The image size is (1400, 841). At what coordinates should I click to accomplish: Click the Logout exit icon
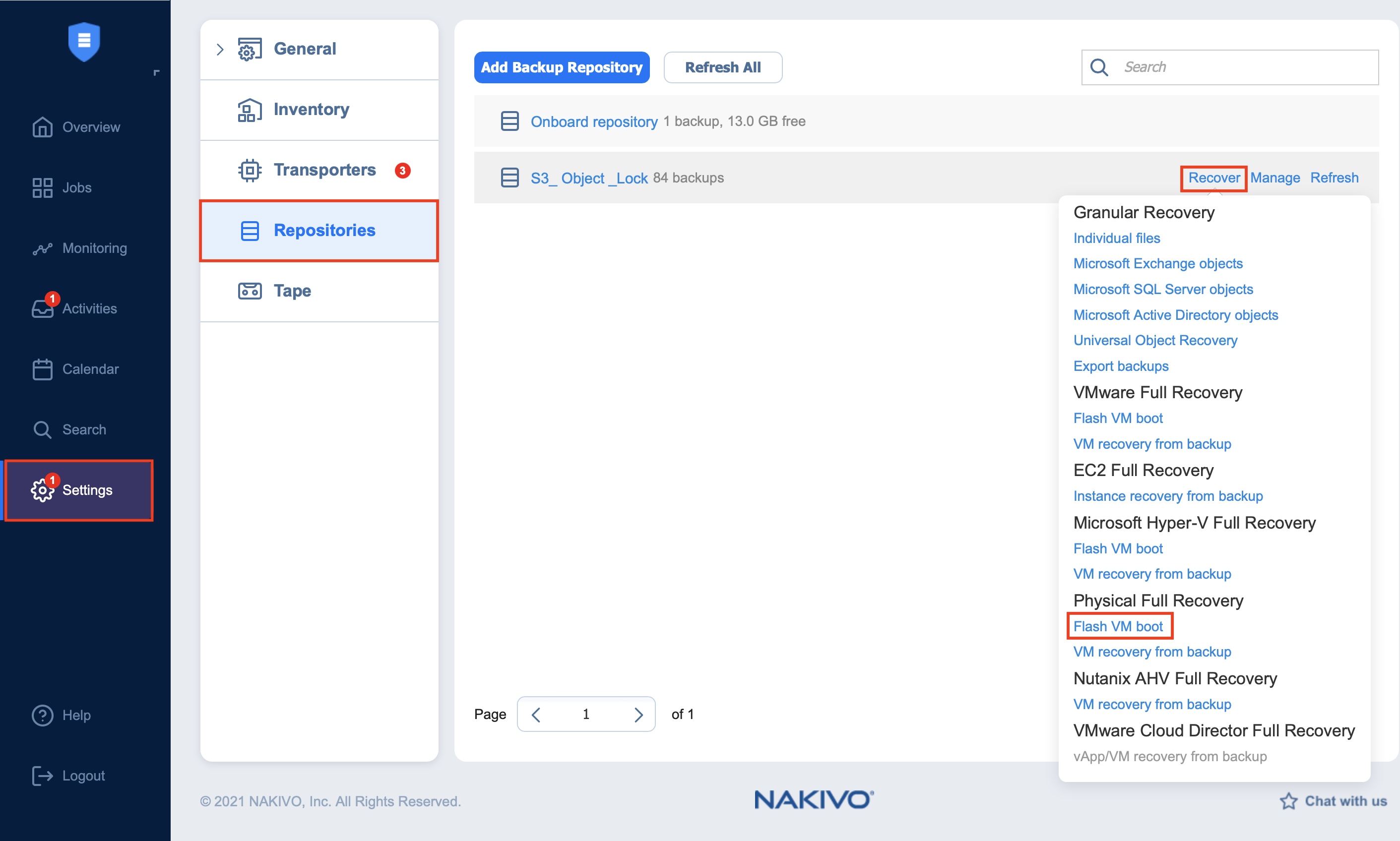pyautogui.click(x=43, y=776)
